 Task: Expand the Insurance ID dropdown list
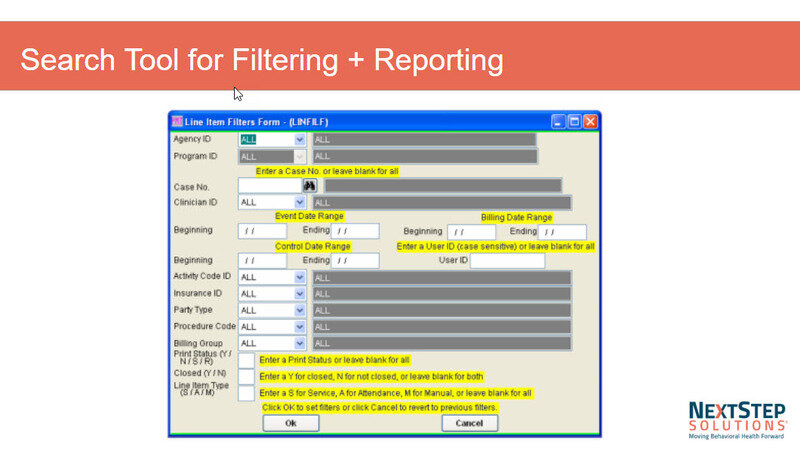[299, 294]
